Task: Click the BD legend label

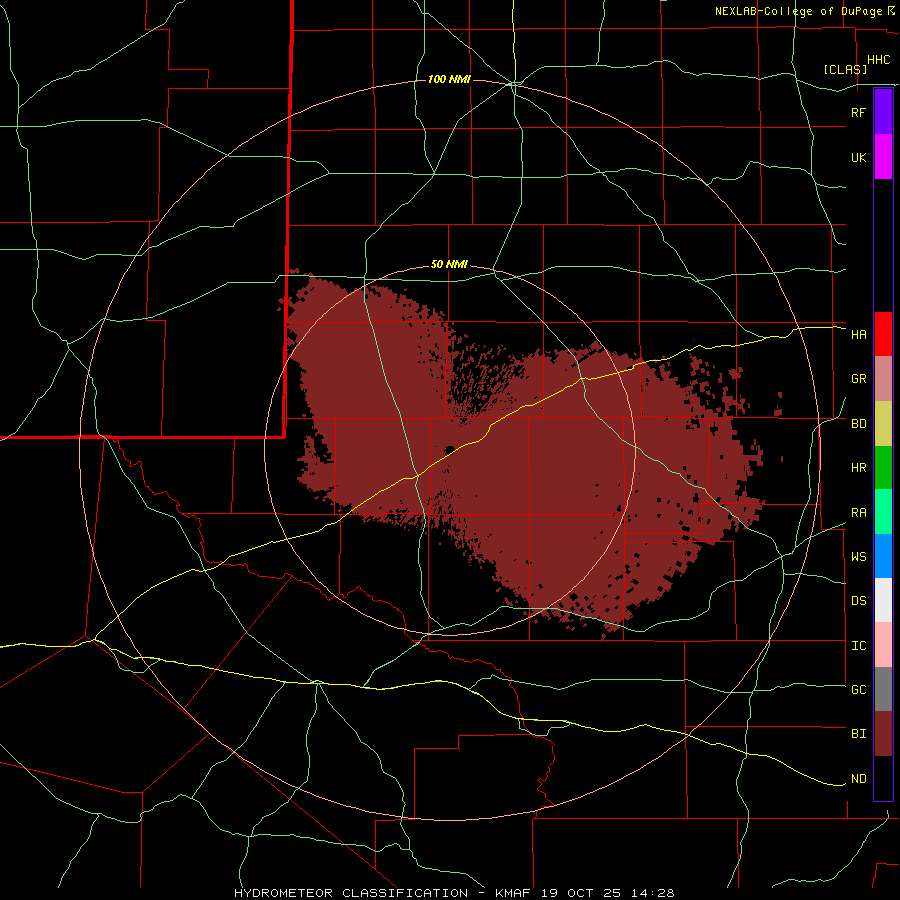Action: (x=858, y=424)
